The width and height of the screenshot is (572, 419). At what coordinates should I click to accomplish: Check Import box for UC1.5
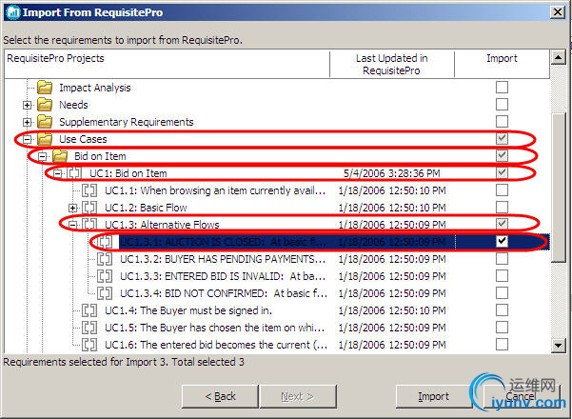click(x=502, y=327)
